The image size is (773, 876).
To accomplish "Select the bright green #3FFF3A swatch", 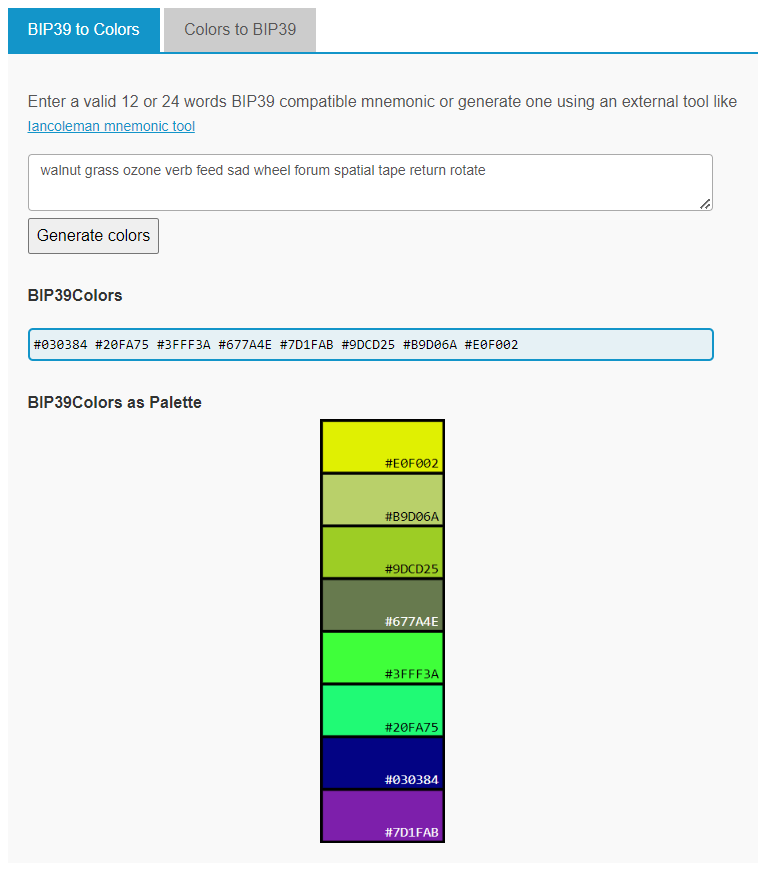I will click(x=382, y=657).
